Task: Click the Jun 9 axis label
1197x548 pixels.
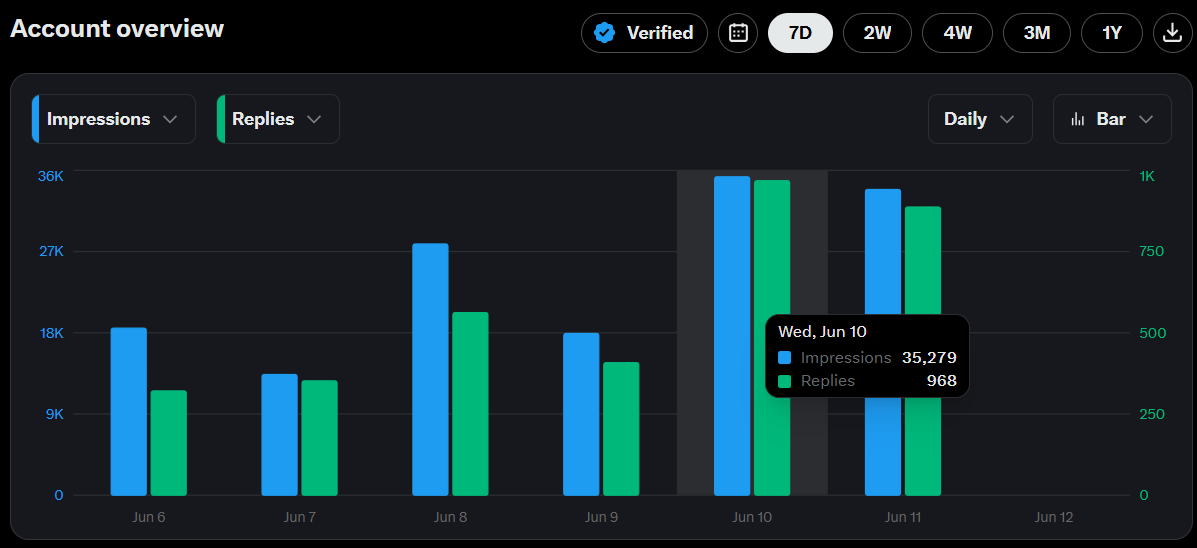Action: pos(602,517)
